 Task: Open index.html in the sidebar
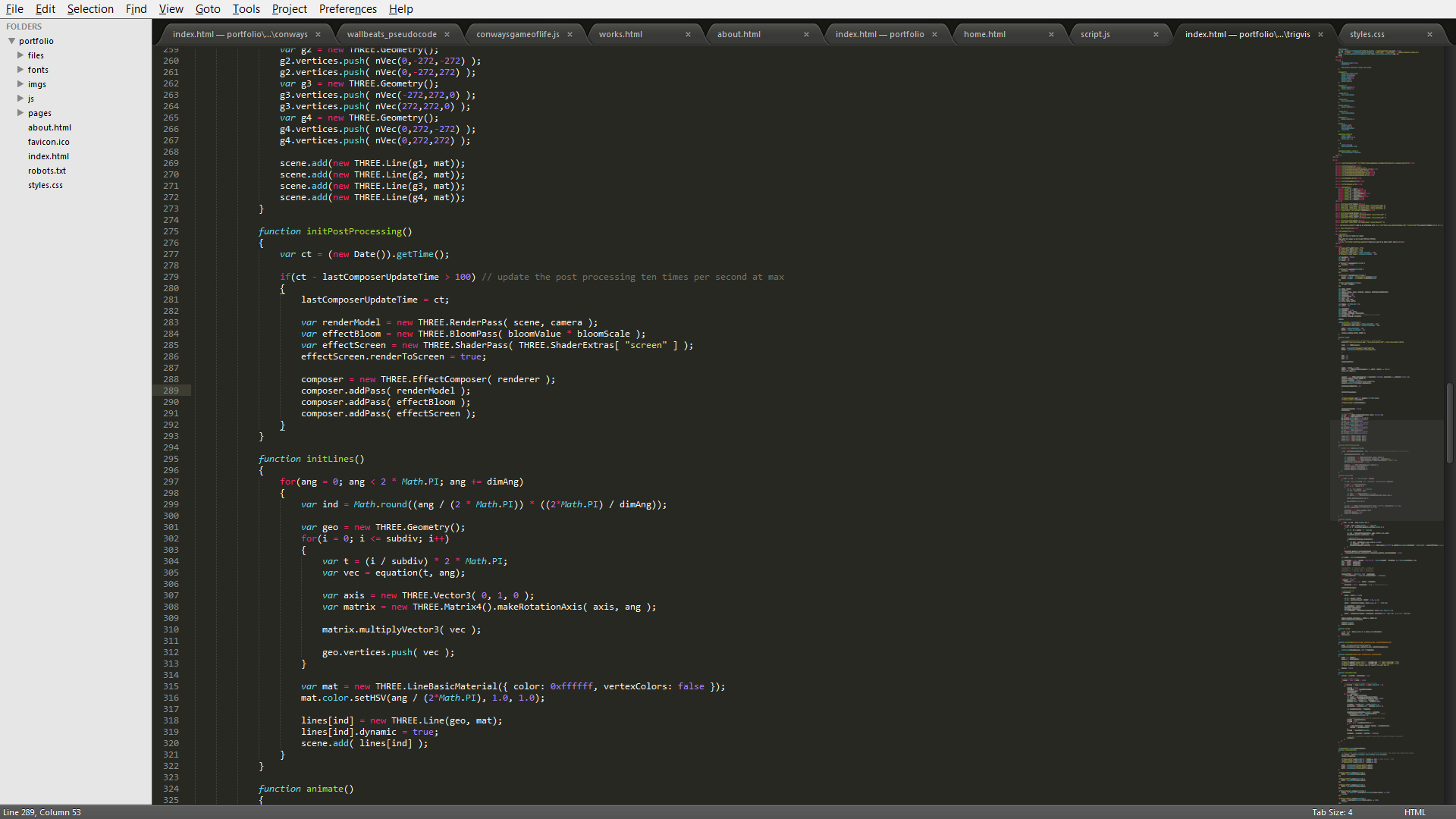coord(49,156)
